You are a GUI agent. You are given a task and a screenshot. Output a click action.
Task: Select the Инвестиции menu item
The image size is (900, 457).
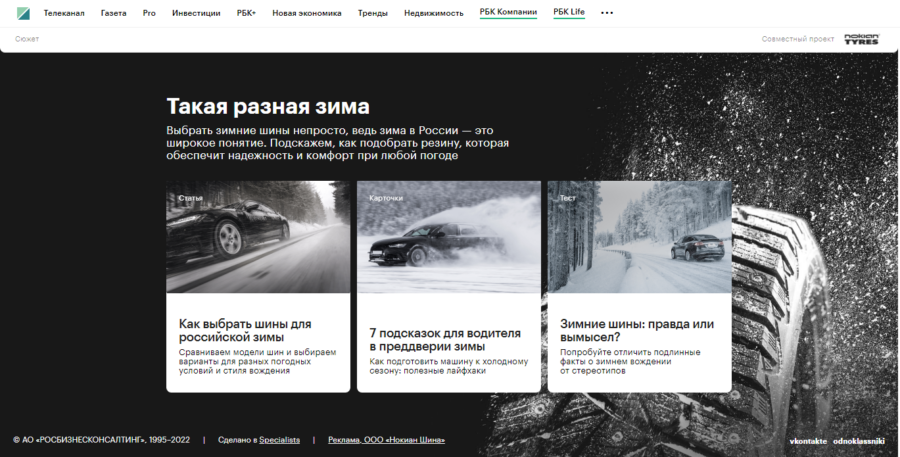pos(196,13)
